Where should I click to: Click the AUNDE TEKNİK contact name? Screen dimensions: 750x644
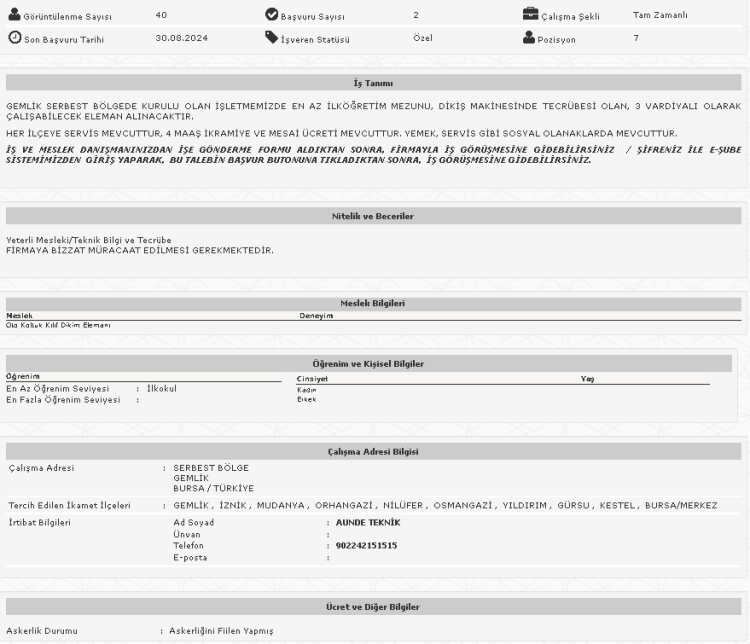click(368, 522)
